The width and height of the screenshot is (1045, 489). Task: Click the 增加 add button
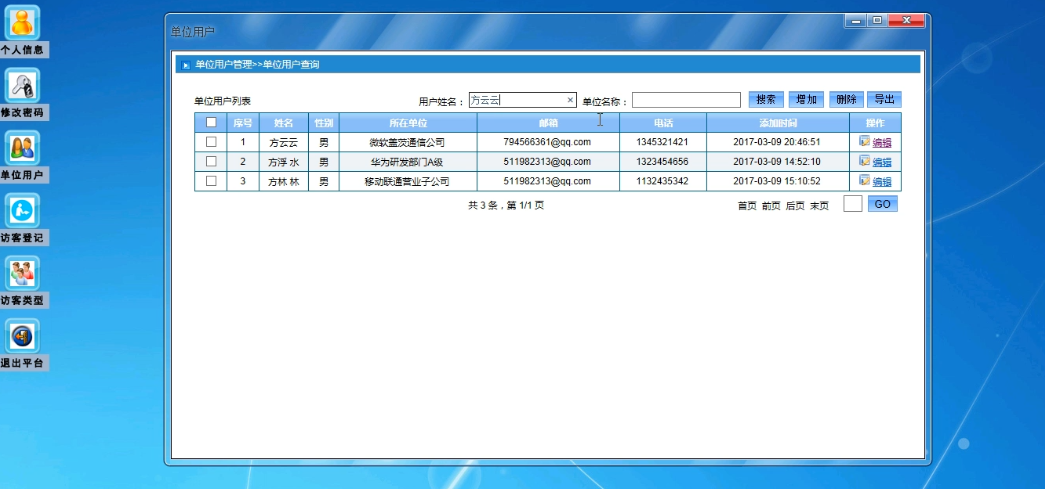pyautogui.click(x=806, y=99)
